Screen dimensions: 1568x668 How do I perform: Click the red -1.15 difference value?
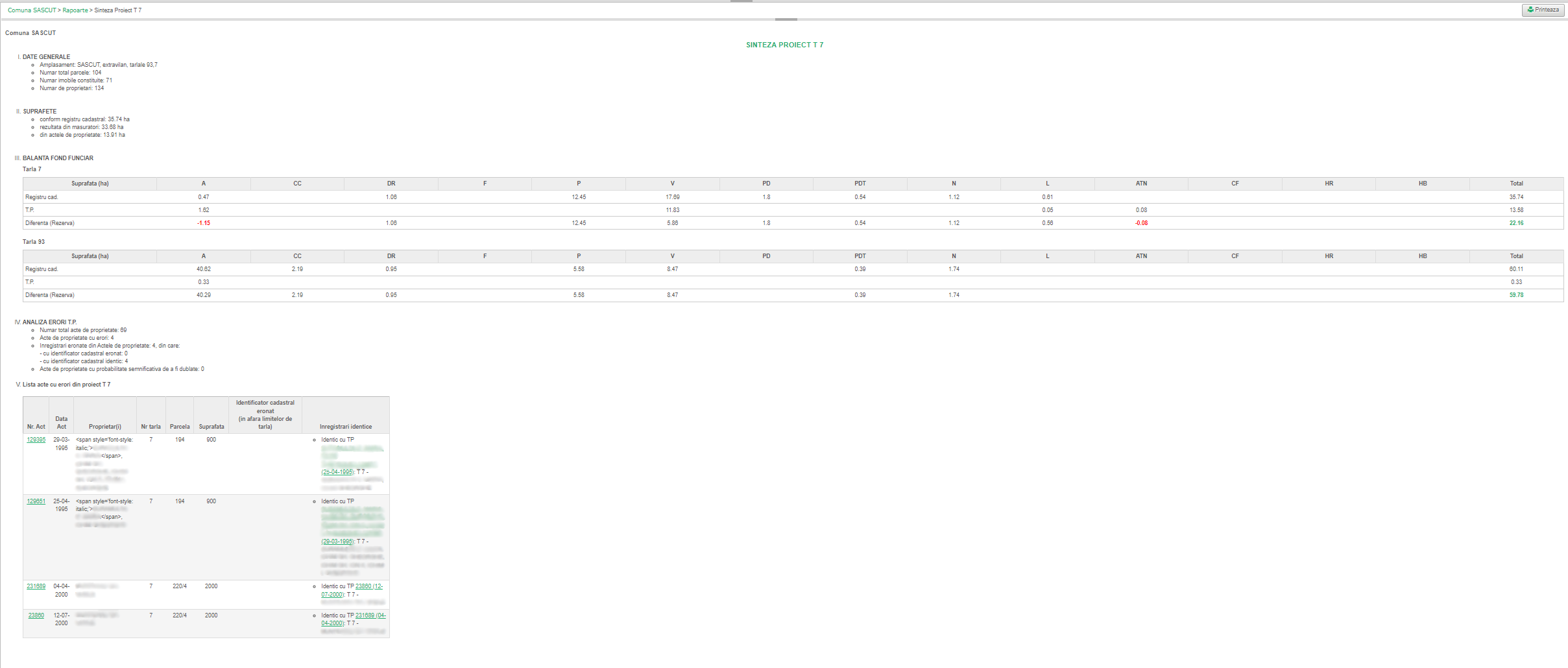(x=204, y=223)
